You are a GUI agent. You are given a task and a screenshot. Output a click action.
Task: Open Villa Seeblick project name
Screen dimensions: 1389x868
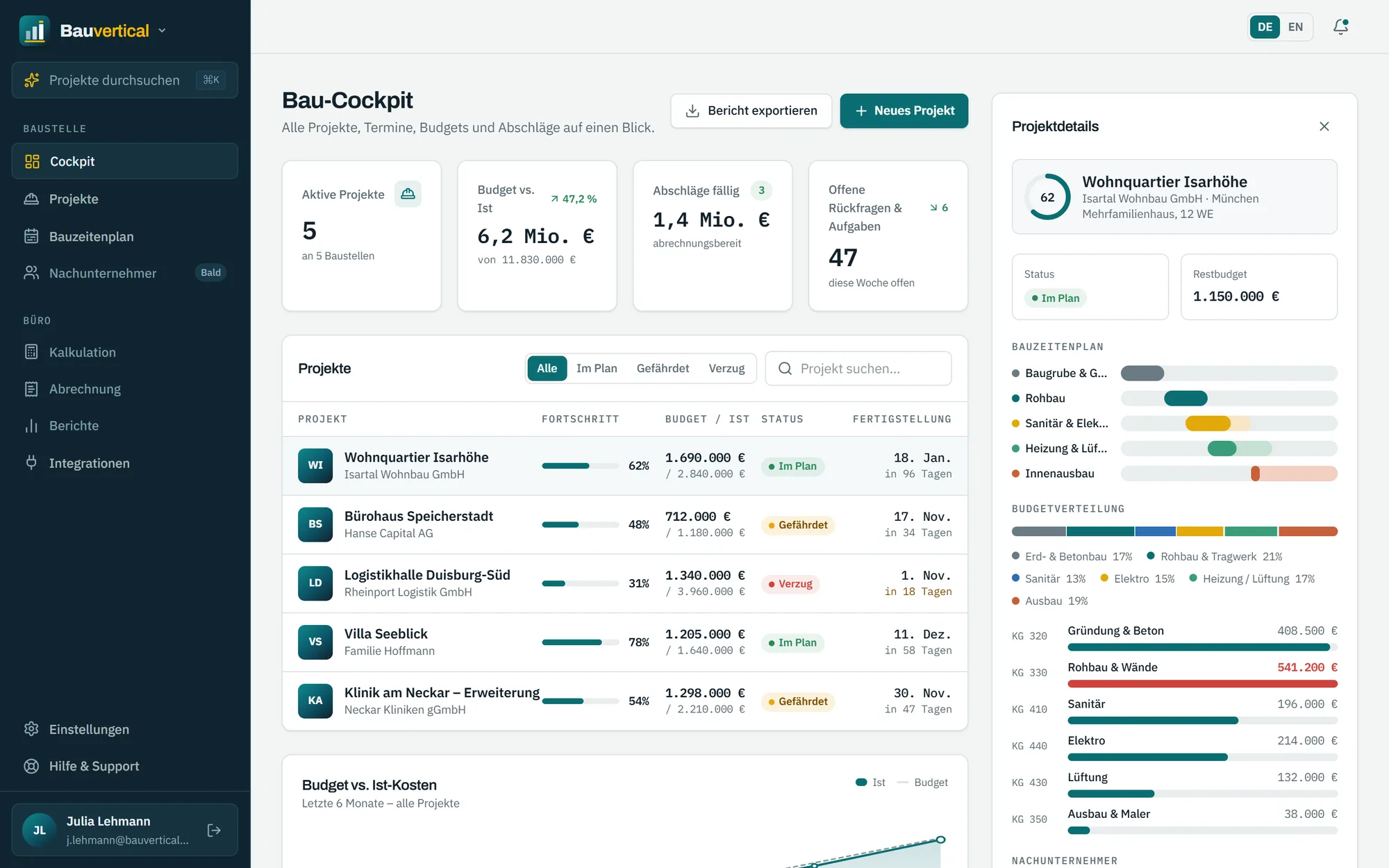click(386, 633)
